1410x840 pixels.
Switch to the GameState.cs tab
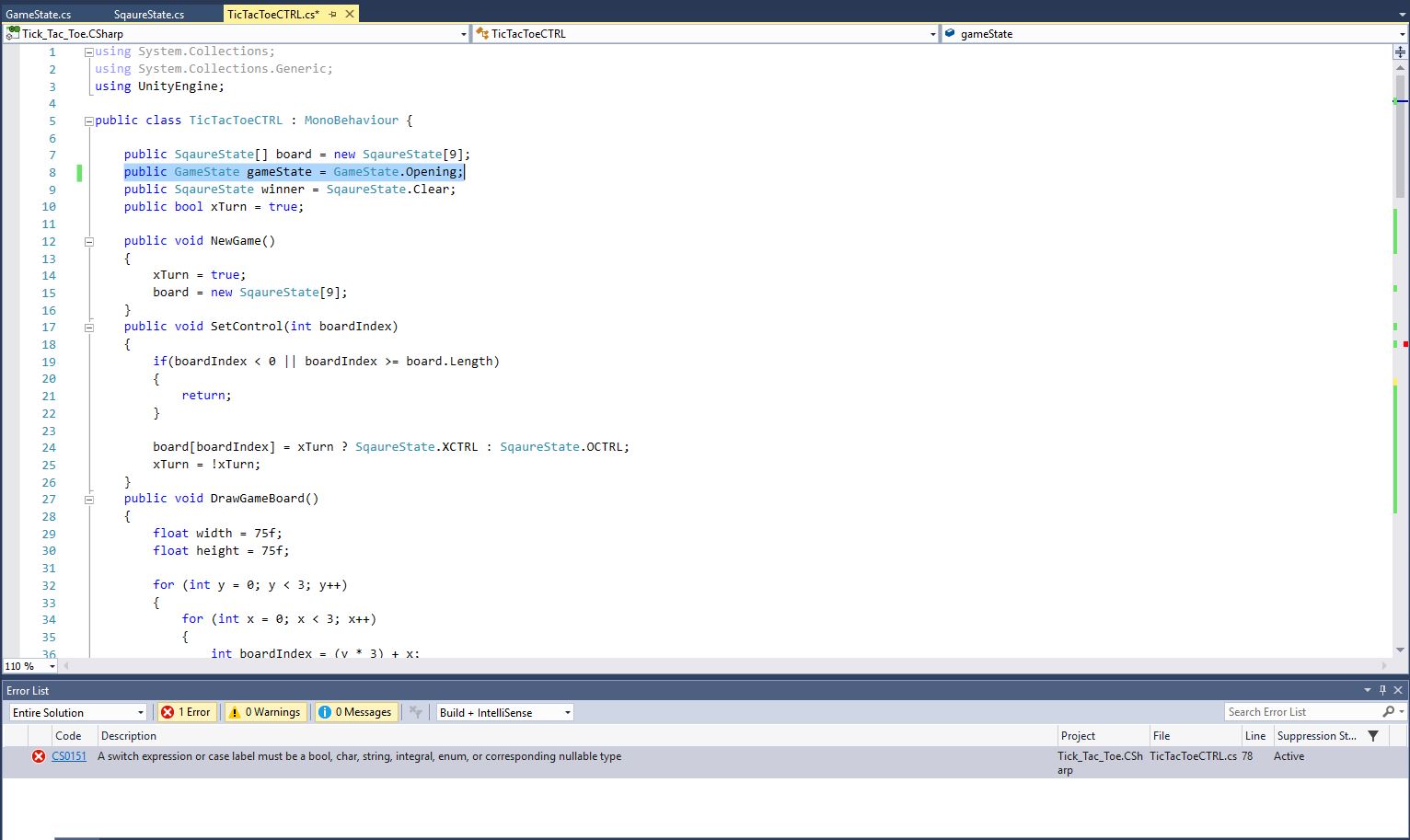[x=39, y=14]
